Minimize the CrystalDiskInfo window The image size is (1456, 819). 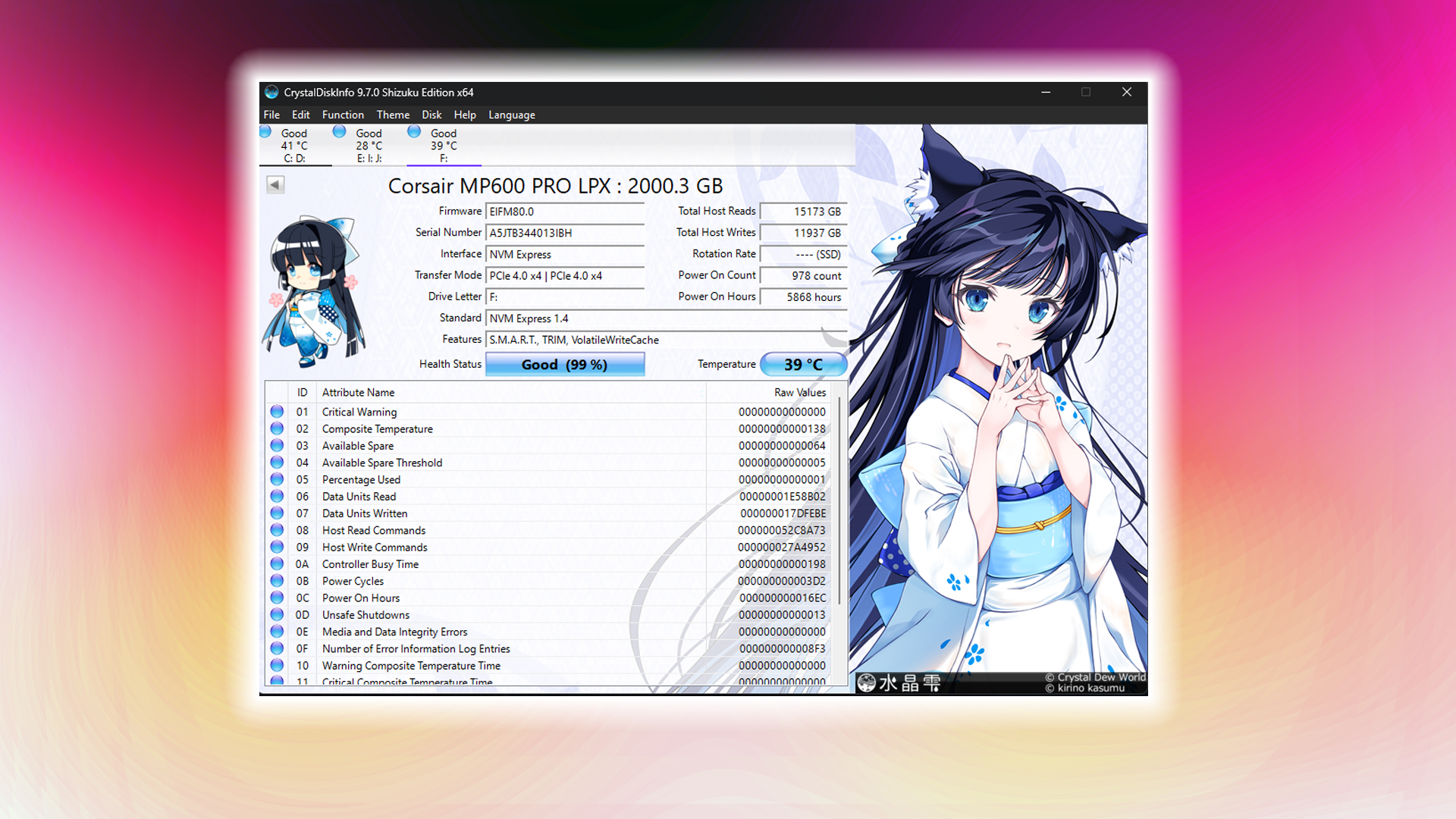pyautogui.click(x=1046, y=93)
